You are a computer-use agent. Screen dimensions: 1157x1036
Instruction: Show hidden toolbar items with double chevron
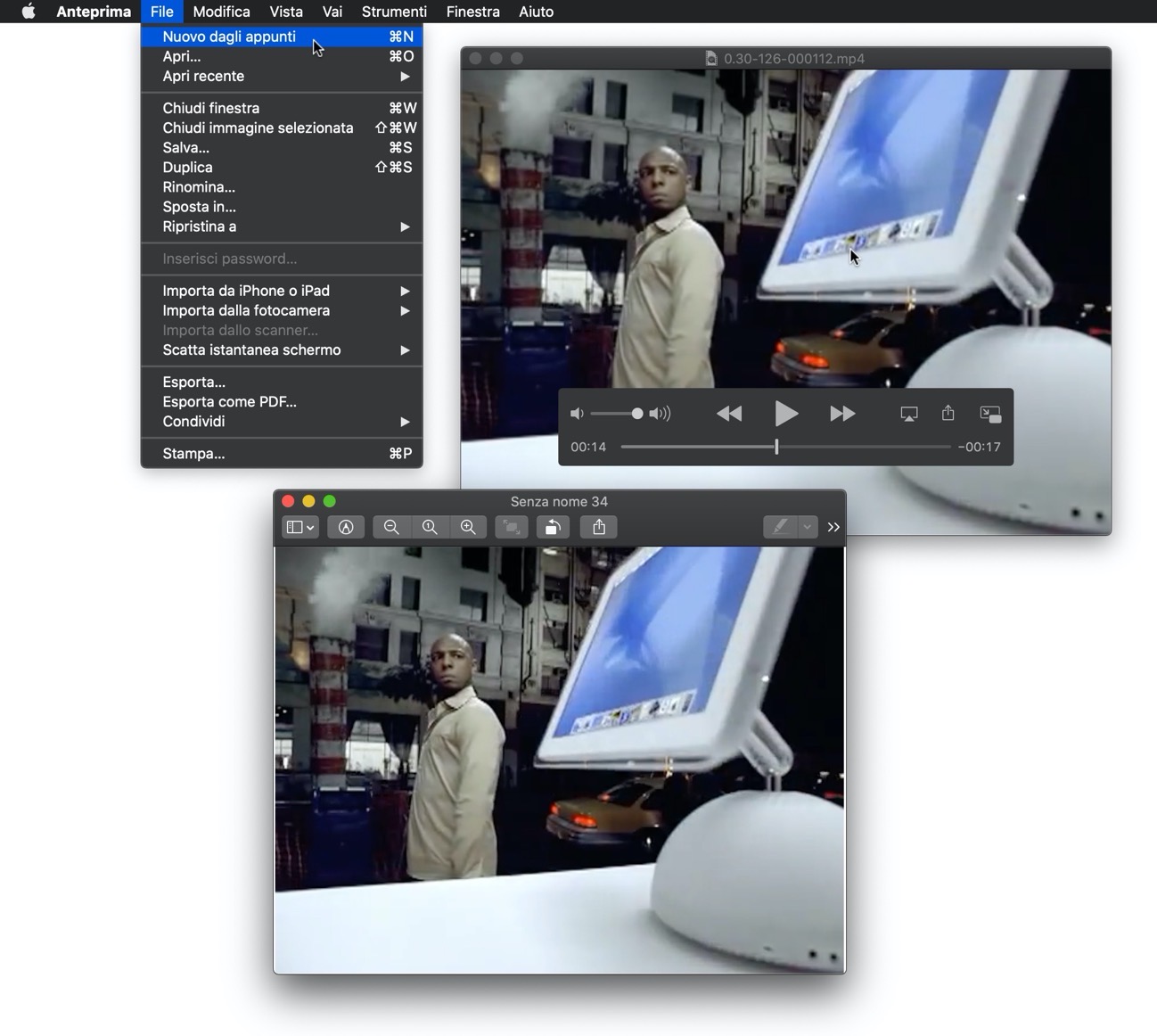[x=833, y=528]
